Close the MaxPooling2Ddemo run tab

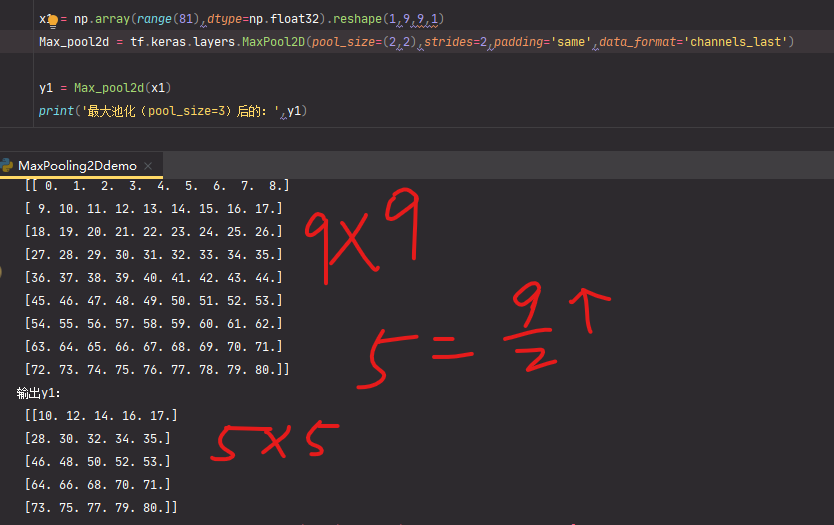[148, 166]
